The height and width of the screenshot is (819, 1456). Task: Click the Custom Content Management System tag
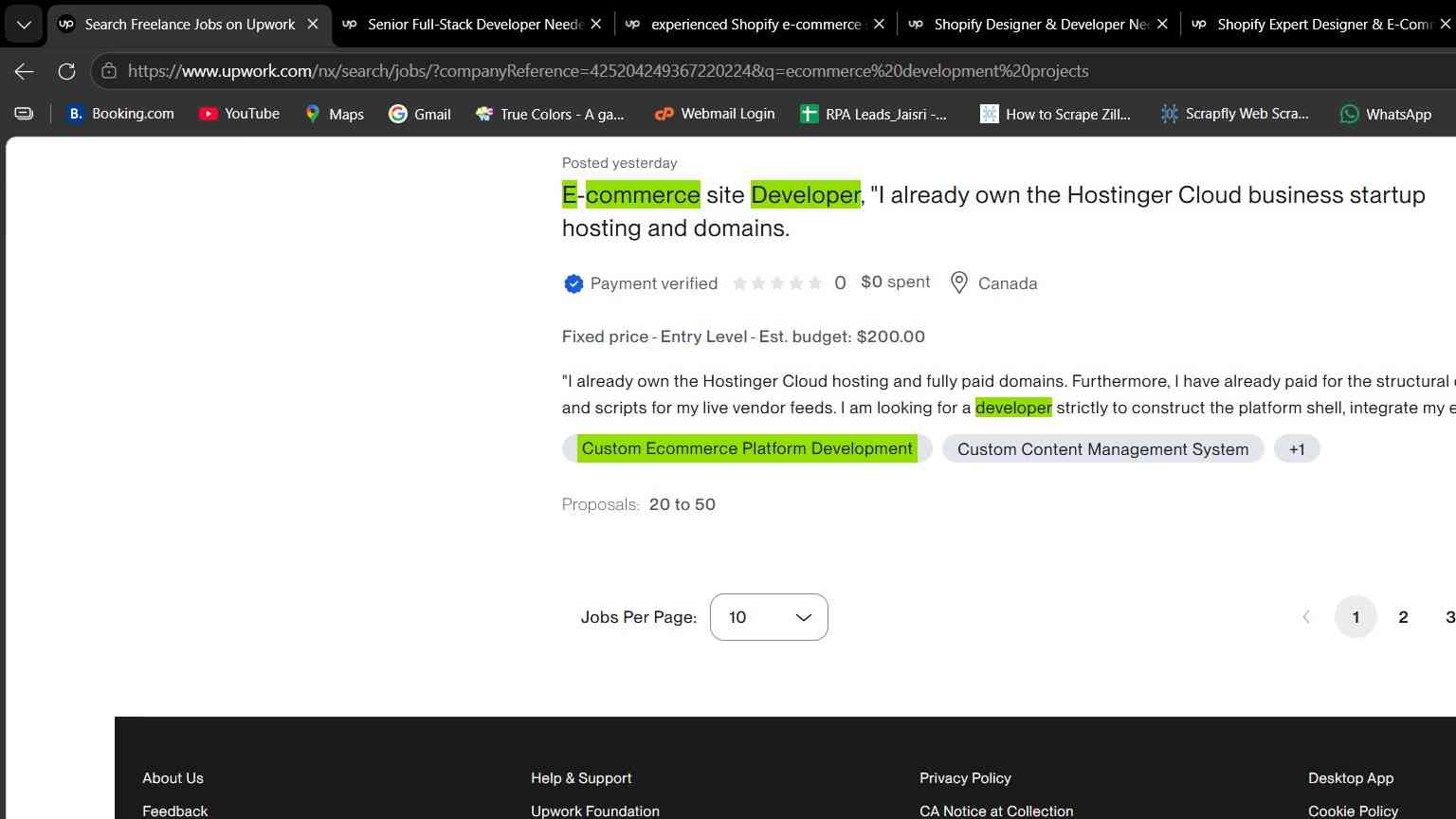click(x=1102, y=449)
